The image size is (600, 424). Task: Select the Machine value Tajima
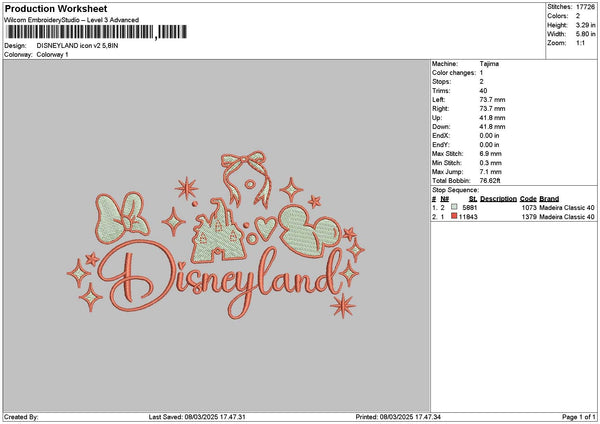(490, 64)
